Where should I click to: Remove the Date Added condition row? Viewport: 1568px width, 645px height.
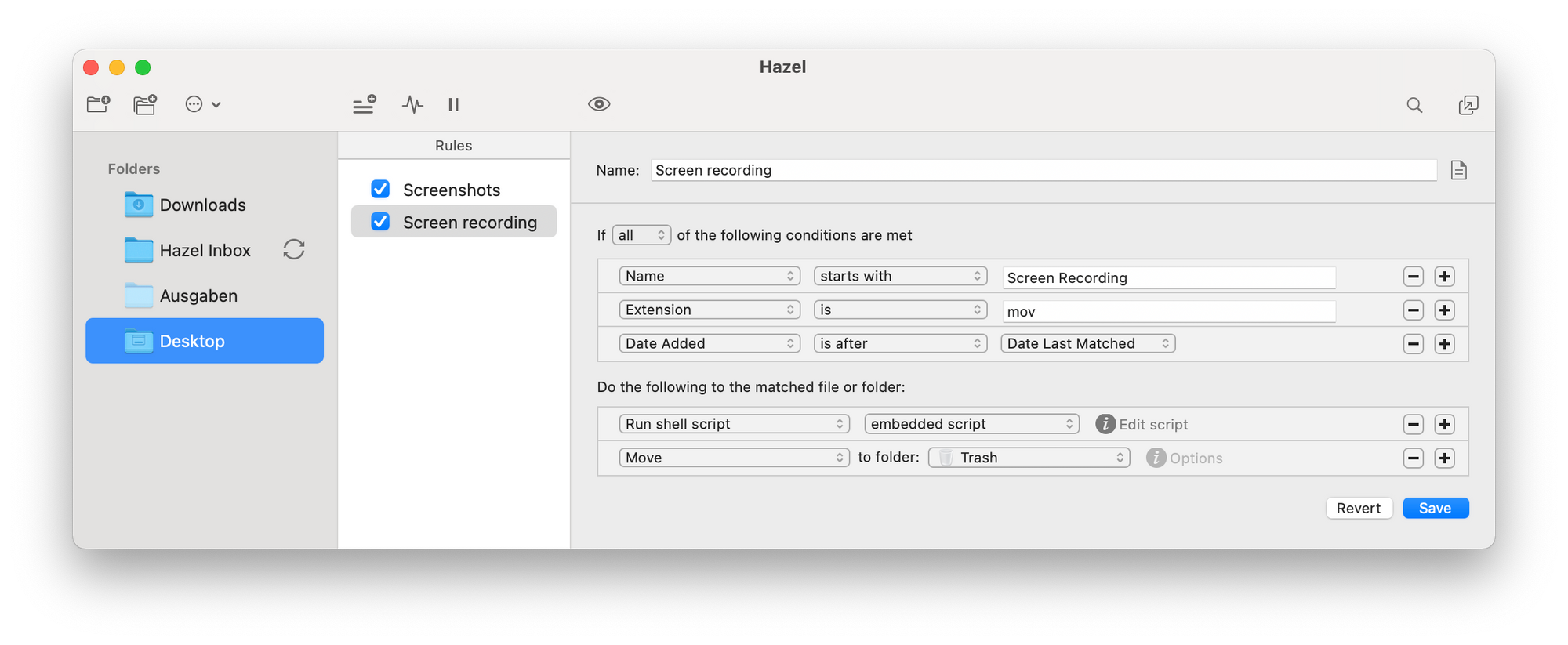(x=1413, y=344)
